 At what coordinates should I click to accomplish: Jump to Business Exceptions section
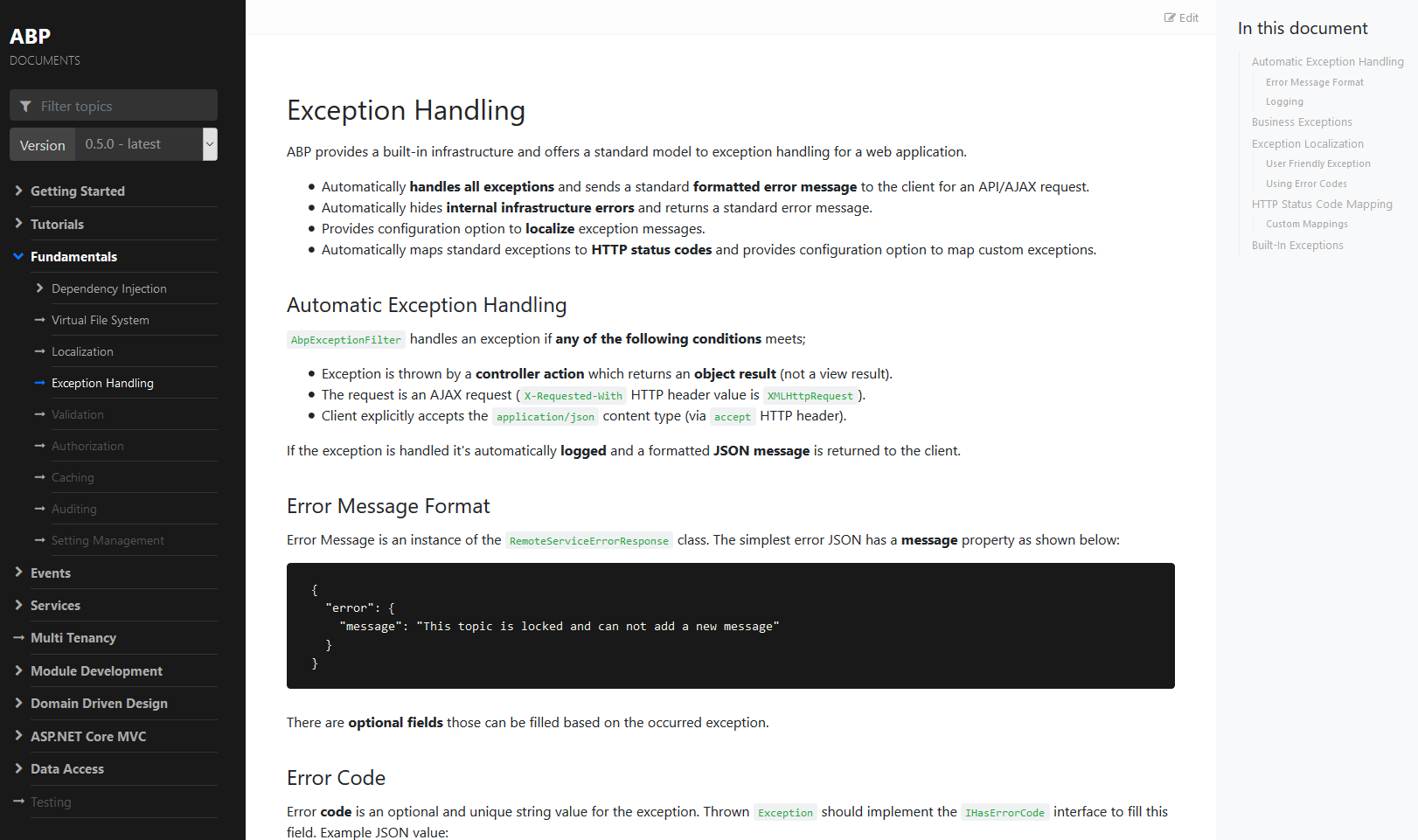click(1301, 122)
